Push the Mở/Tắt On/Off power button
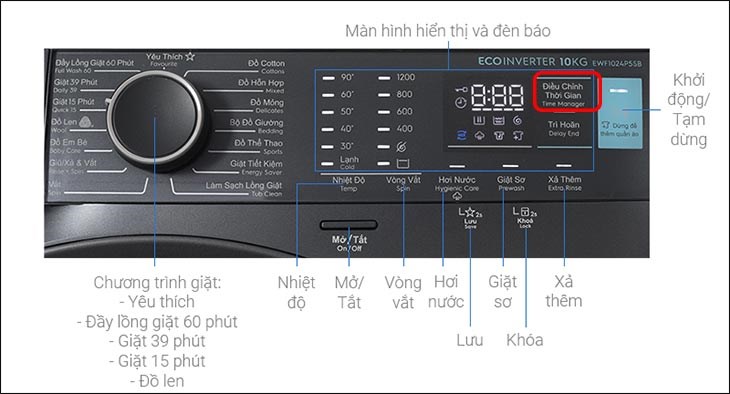Viewport: 730px width, 394px height. click(349, 226)
